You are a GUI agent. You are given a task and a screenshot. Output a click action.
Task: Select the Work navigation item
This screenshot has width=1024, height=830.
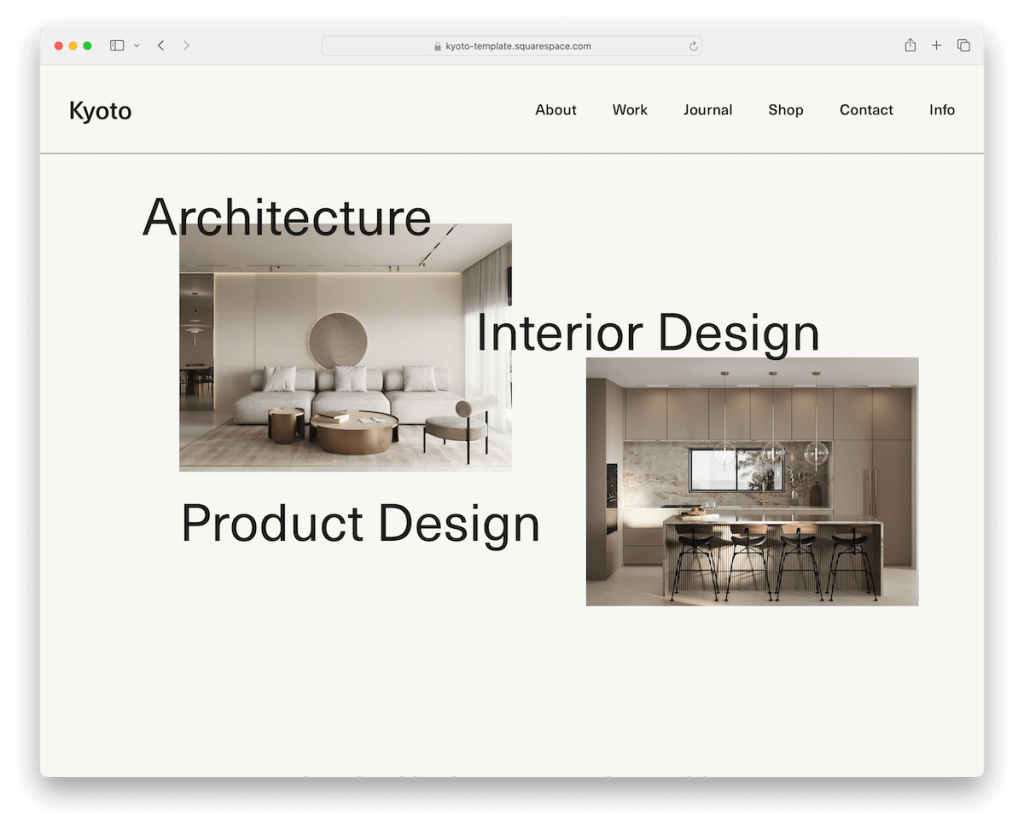point(629,110)
